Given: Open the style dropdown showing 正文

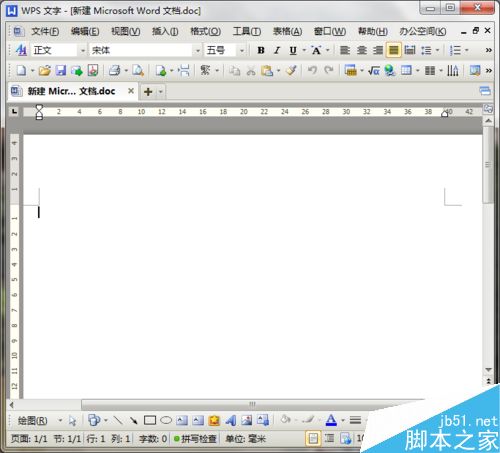Looking at the screenshot, I should click(x=82, y=51).
